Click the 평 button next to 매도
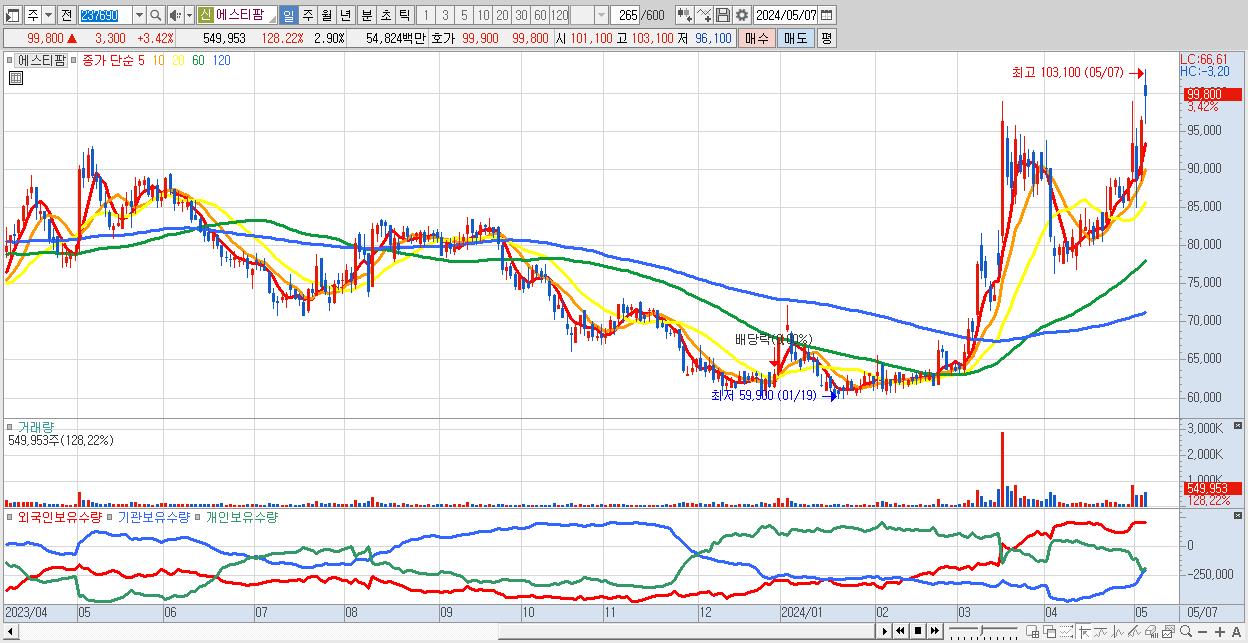The height and width of the screenshot is (643, 1248). (826, 38)
